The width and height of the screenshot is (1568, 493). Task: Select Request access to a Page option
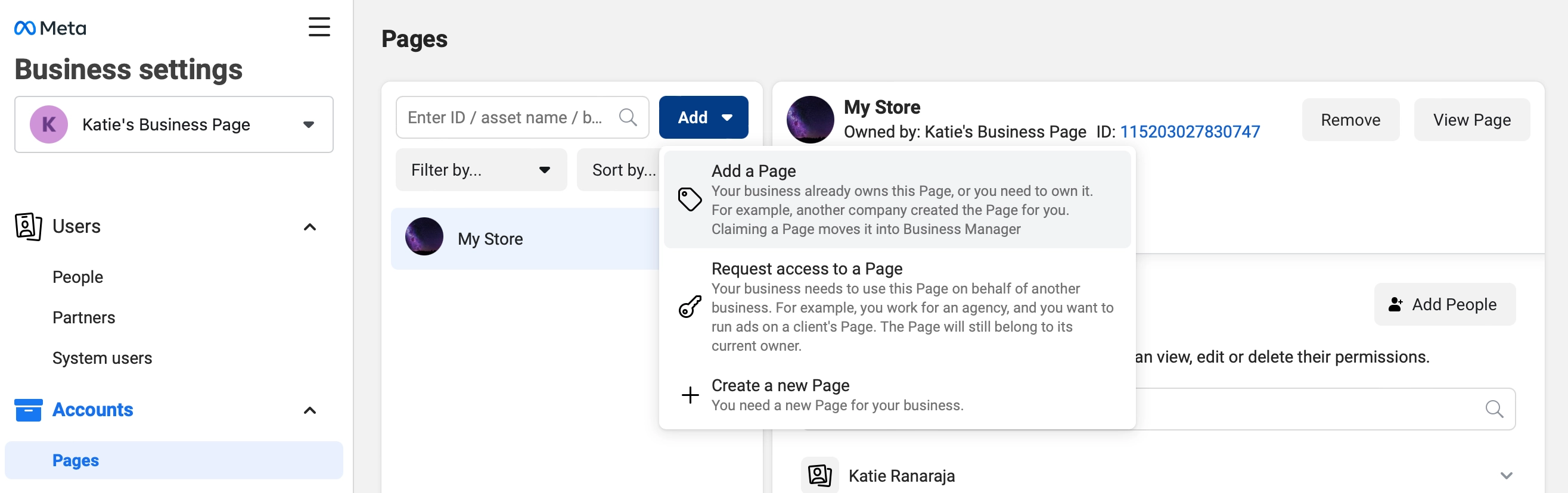(x=896, y=307)
